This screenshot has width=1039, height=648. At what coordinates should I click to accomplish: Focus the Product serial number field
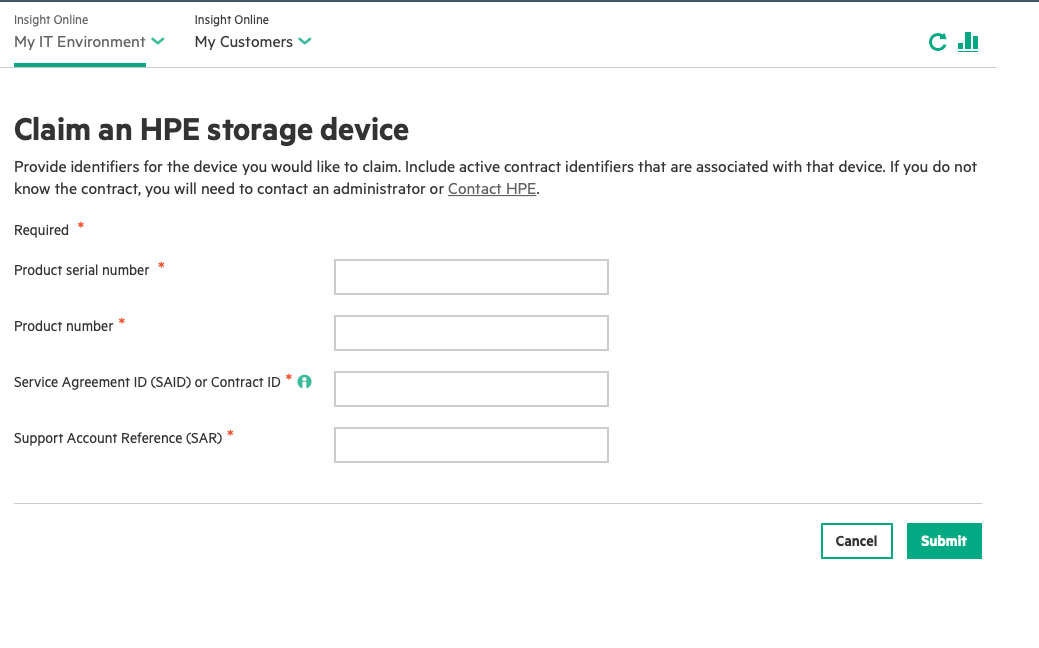point(471,277)
